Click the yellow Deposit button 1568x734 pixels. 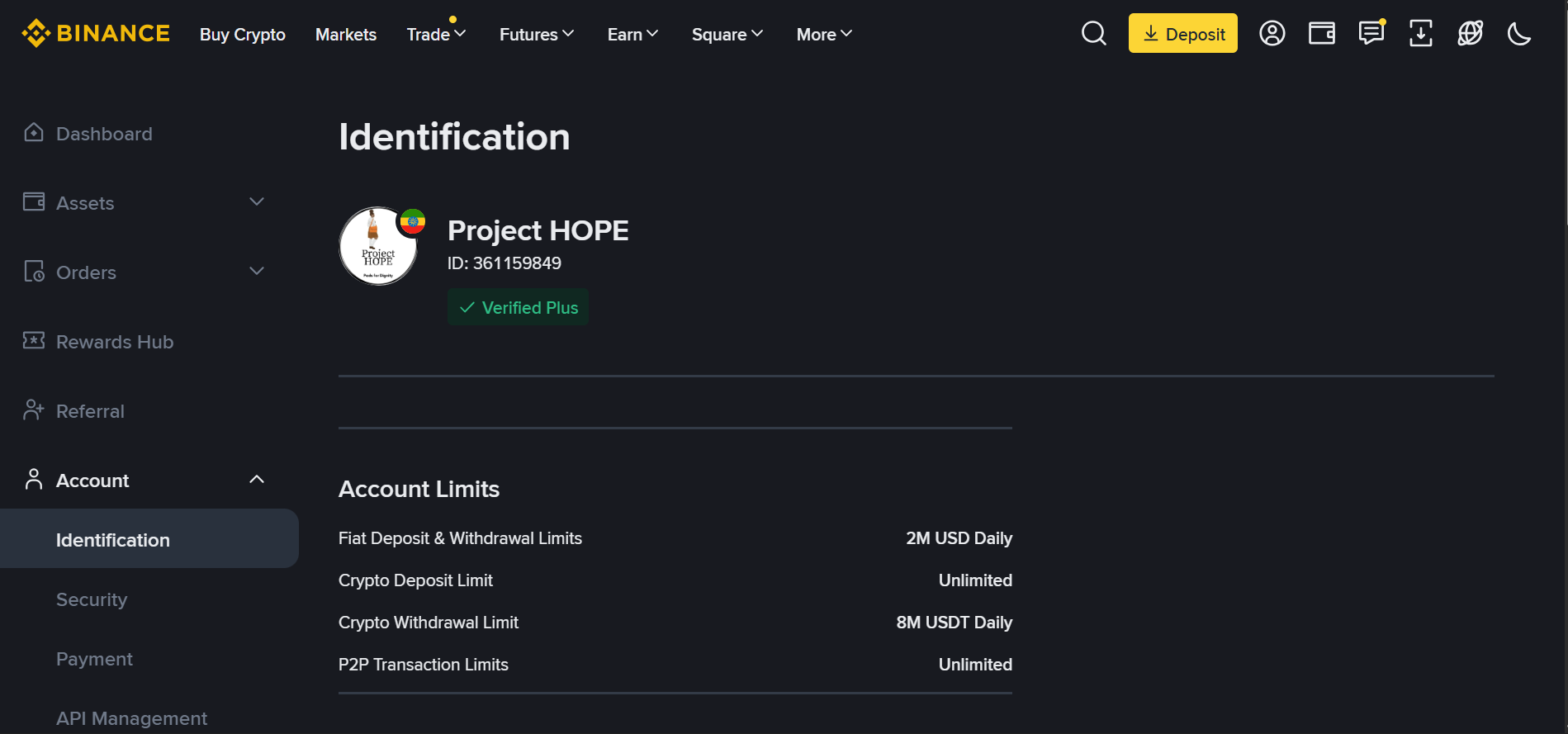tap(1182, 34)
